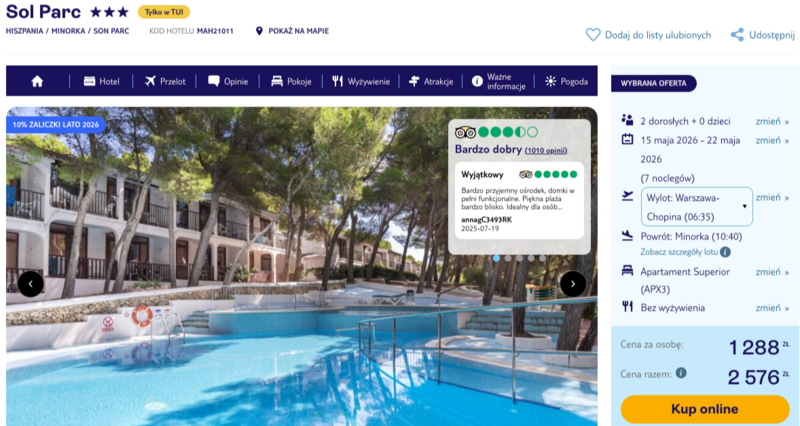Click the map pin icon Pokaż na mapie

tap(259, 31)
